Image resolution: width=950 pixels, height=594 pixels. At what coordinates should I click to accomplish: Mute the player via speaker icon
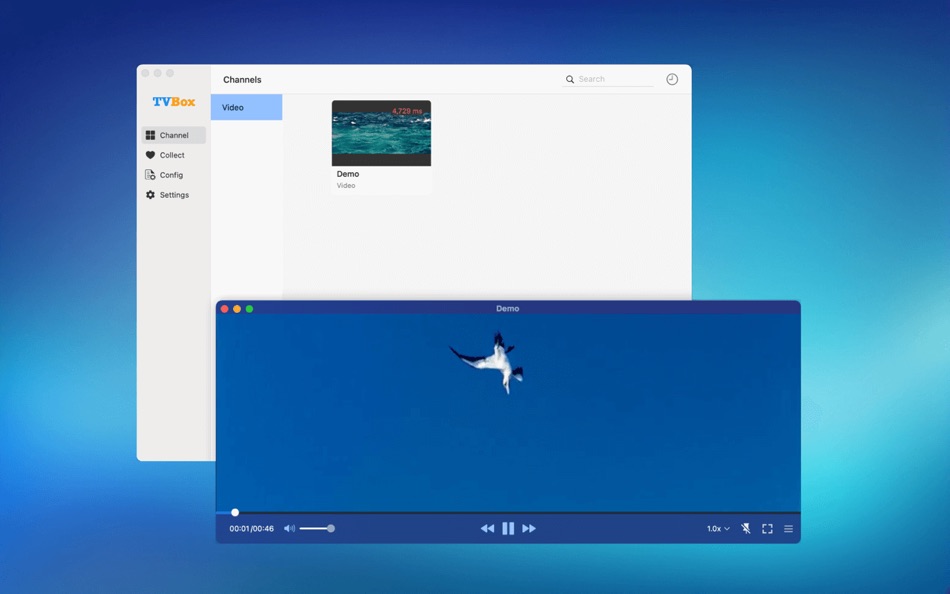290,529
